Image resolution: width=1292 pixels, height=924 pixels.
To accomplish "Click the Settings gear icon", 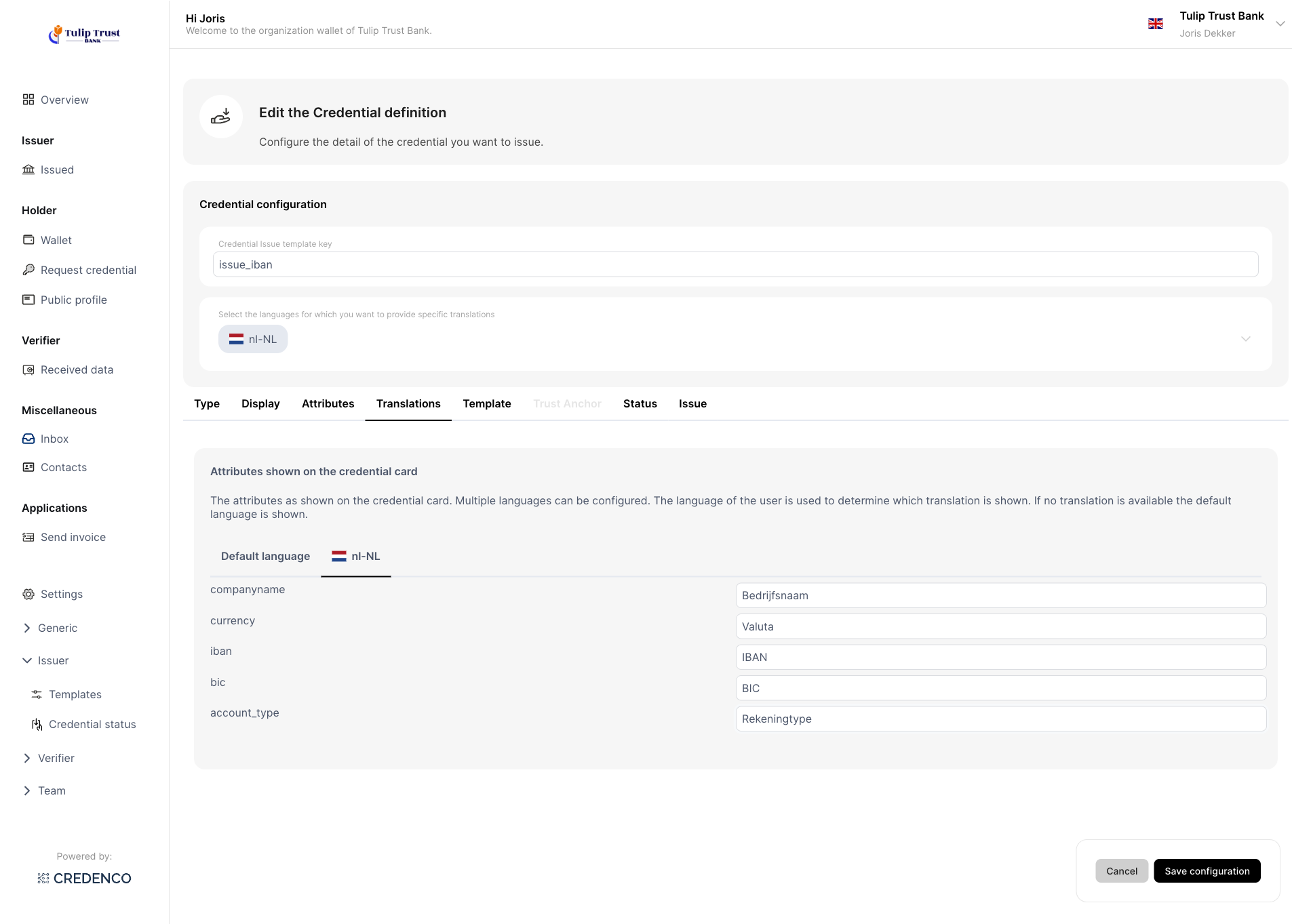I will point(28,594).
